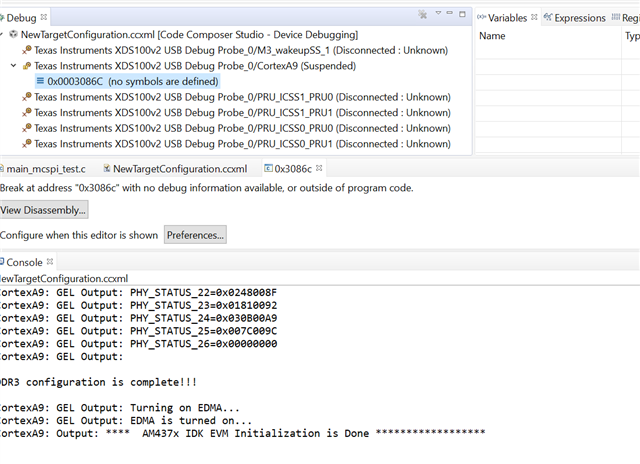Image resolution: width=640 pixels, height=464 pixels.
Task: Collapse the NewTargetConfiguration.ccxml tree node
Action: click(x=2, y=34)
